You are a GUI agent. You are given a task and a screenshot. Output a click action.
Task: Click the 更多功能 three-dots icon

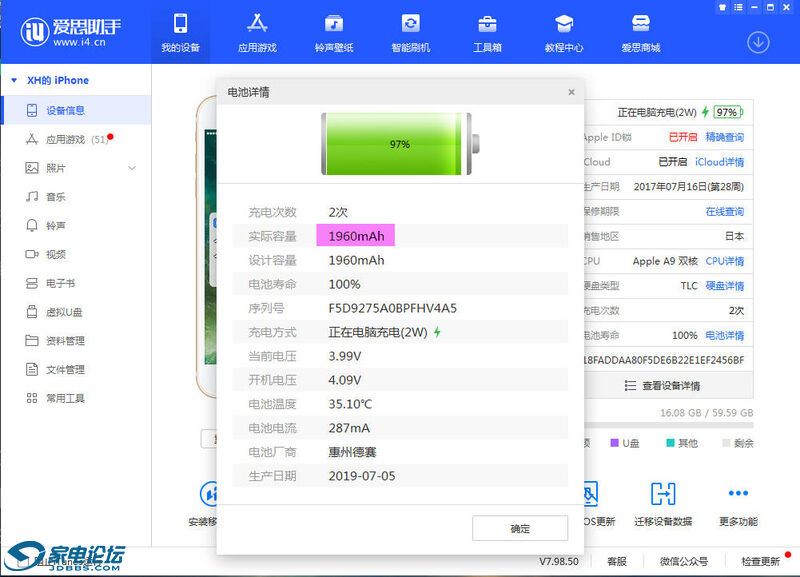tap(738, 493)
